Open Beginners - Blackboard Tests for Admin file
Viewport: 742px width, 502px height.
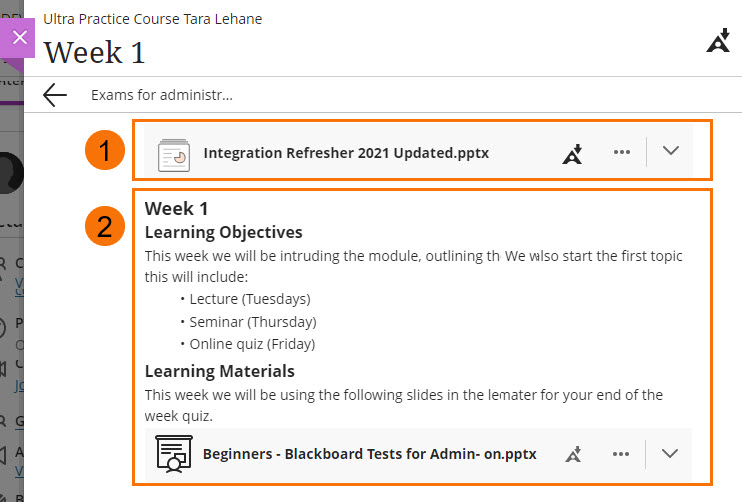369,454
